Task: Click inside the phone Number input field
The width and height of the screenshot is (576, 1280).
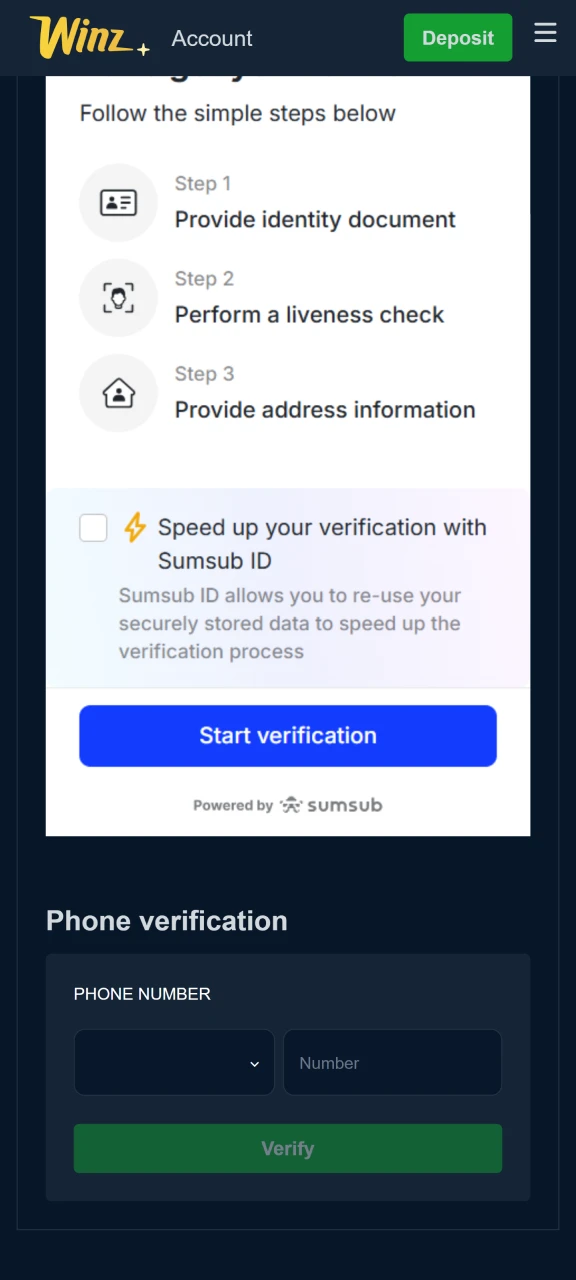Action: [392, 1062]
